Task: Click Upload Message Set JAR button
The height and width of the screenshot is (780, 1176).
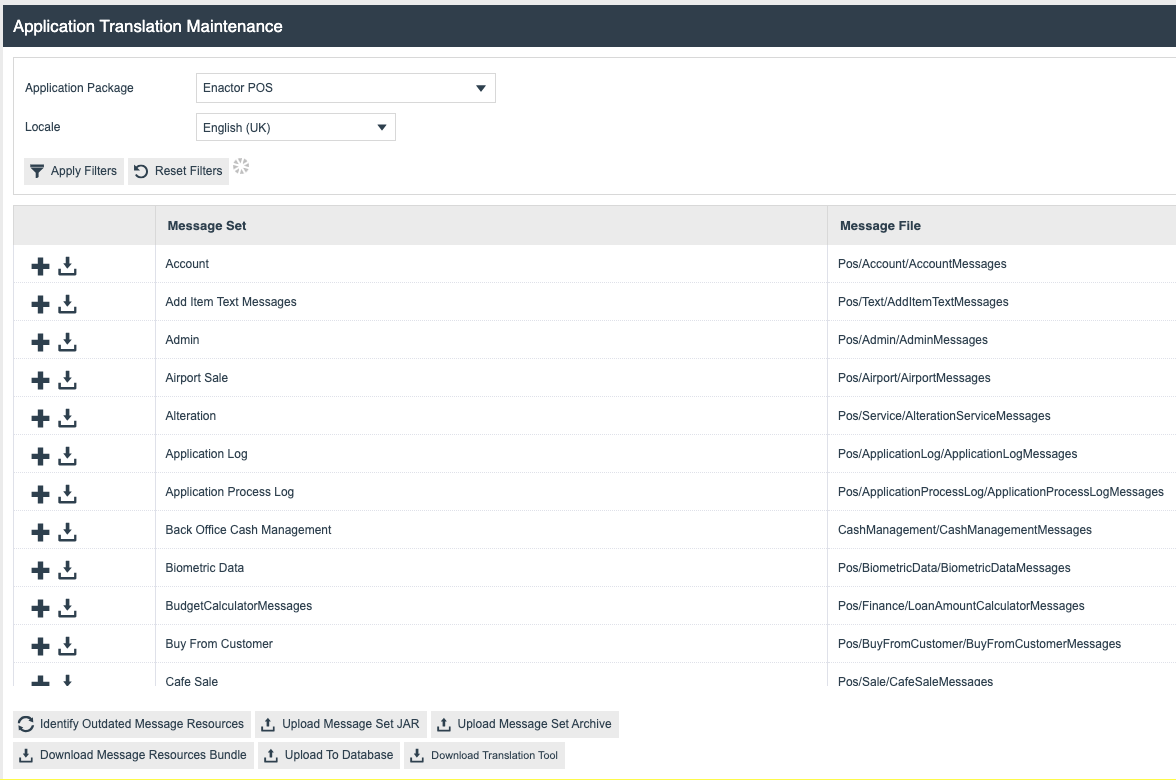Action: (x=341, y=724)
